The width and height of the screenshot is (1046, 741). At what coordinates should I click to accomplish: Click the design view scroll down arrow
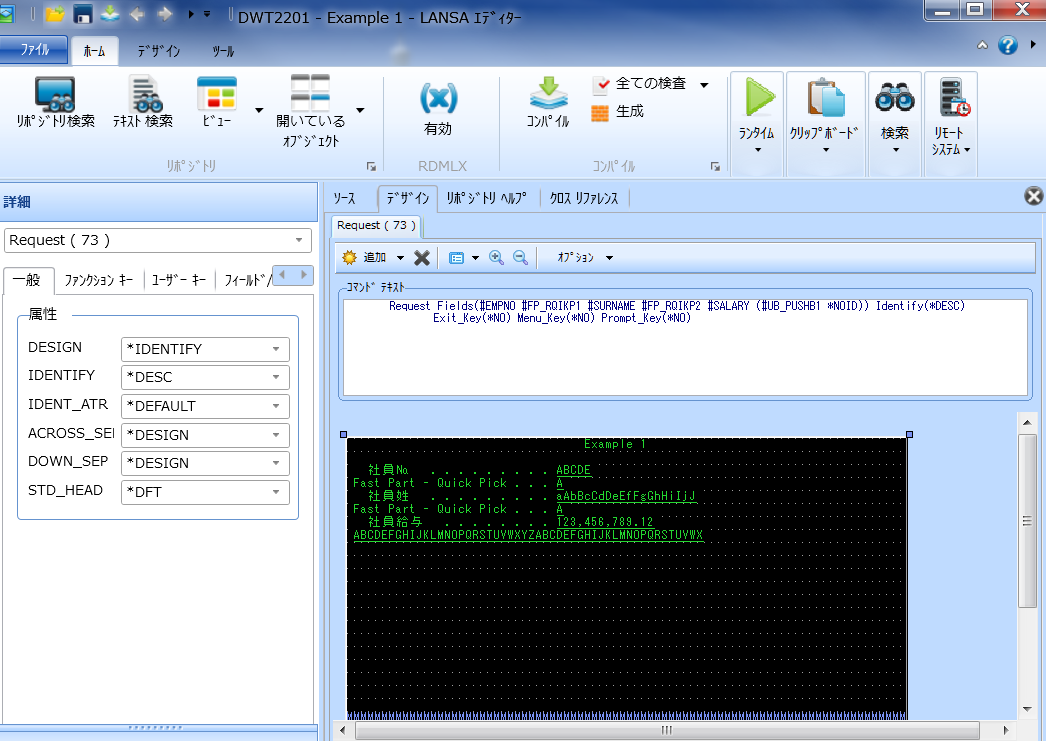pyautogui.click(x=1027, y=709)
